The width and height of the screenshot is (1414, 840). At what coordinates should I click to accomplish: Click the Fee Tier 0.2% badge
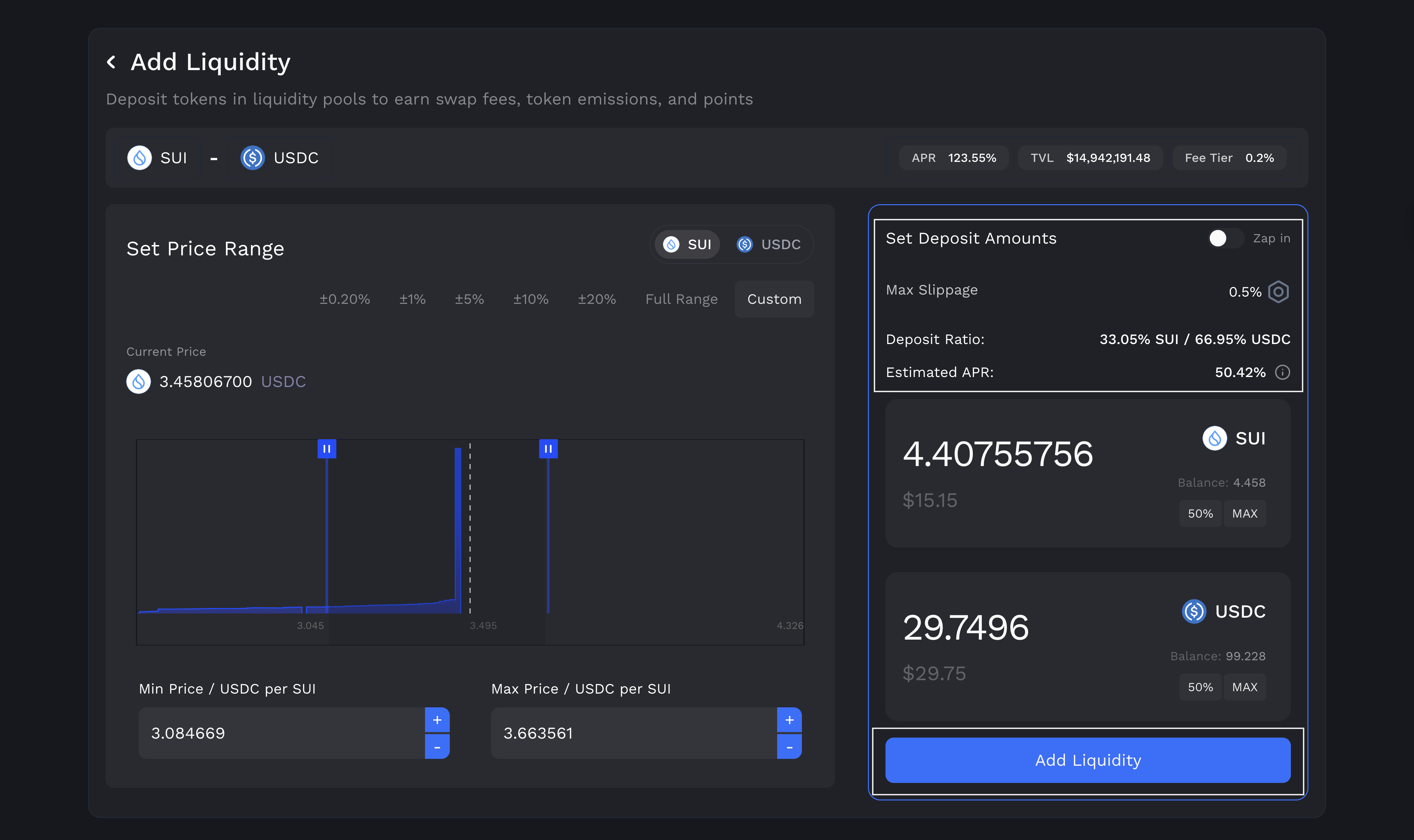(1229, 158)
